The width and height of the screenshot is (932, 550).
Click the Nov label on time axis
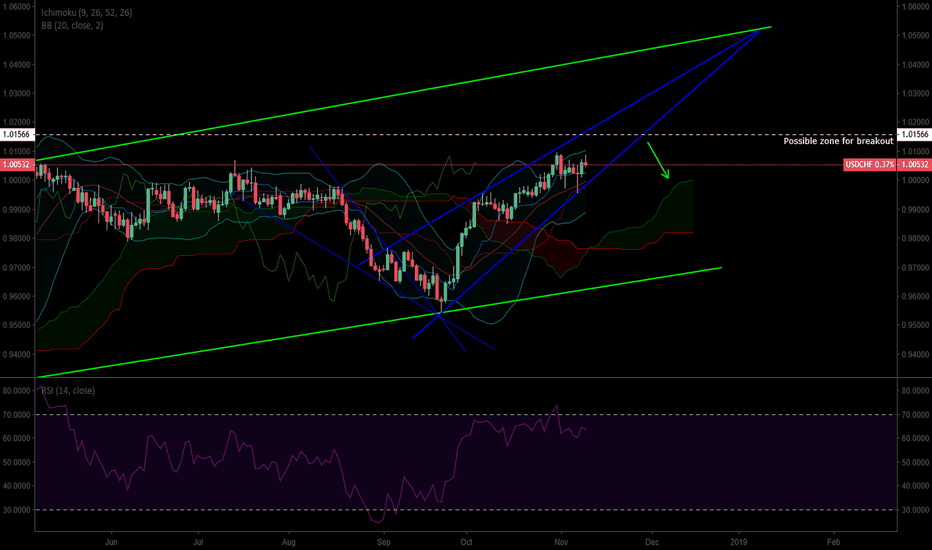click(561, 542)
